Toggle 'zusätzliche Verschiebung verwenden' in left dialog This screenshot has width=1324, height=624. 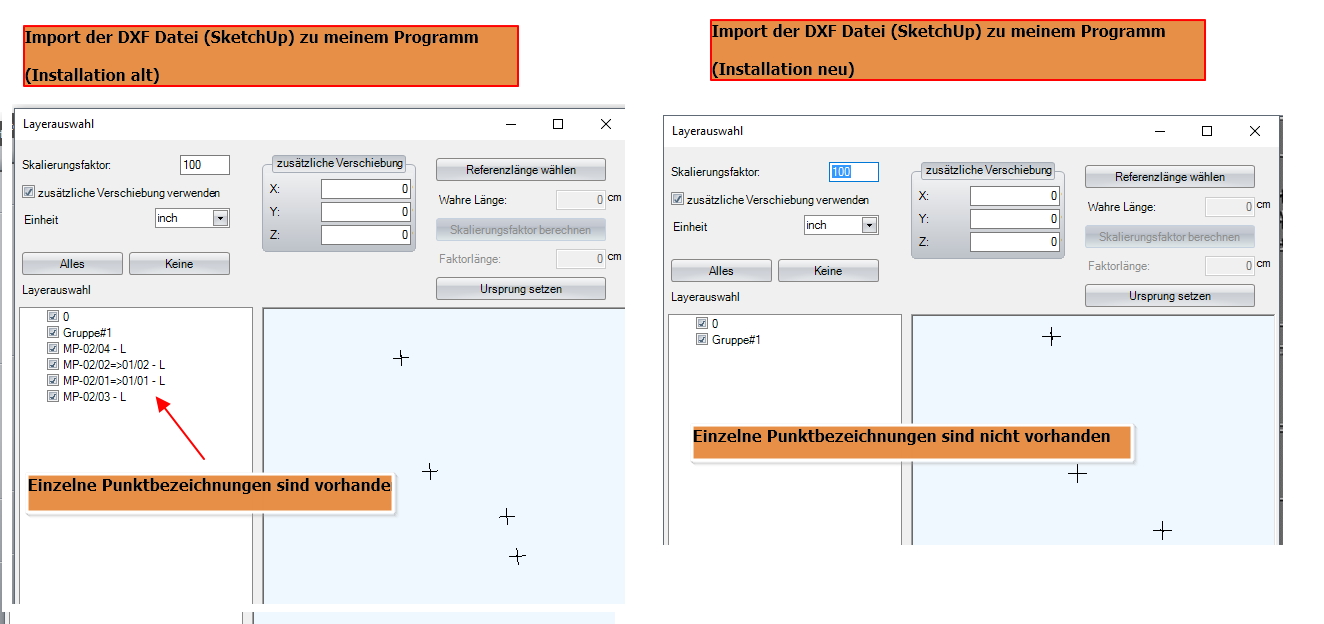[29, 193]
